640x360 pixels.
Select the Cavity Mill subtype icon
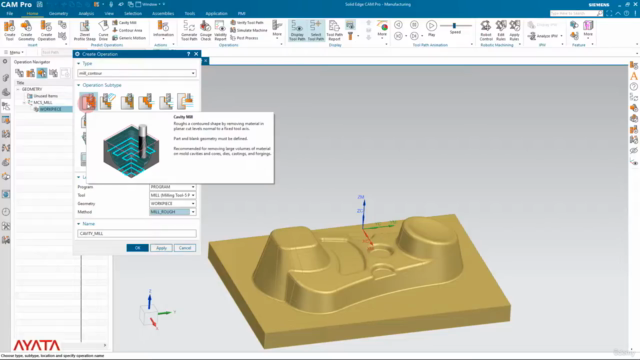pyautogui.click(x=88, y=101)
